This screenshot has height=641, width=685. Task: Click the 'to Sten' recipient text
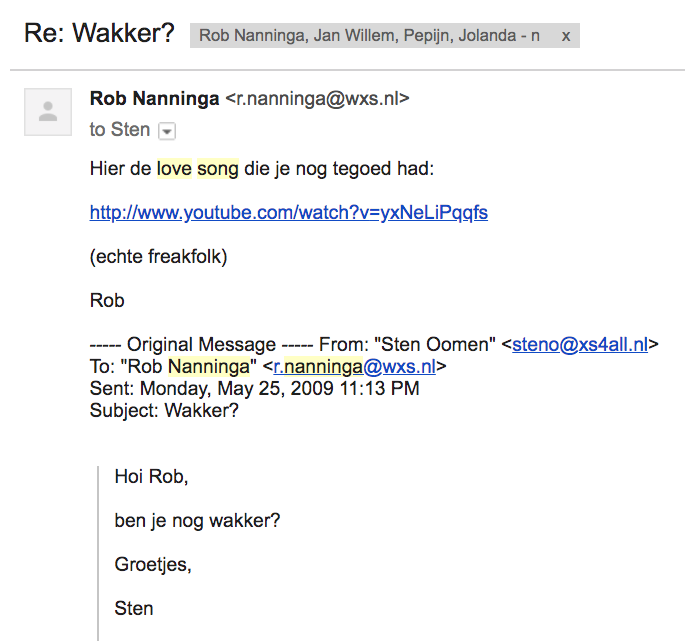point(119,130)
